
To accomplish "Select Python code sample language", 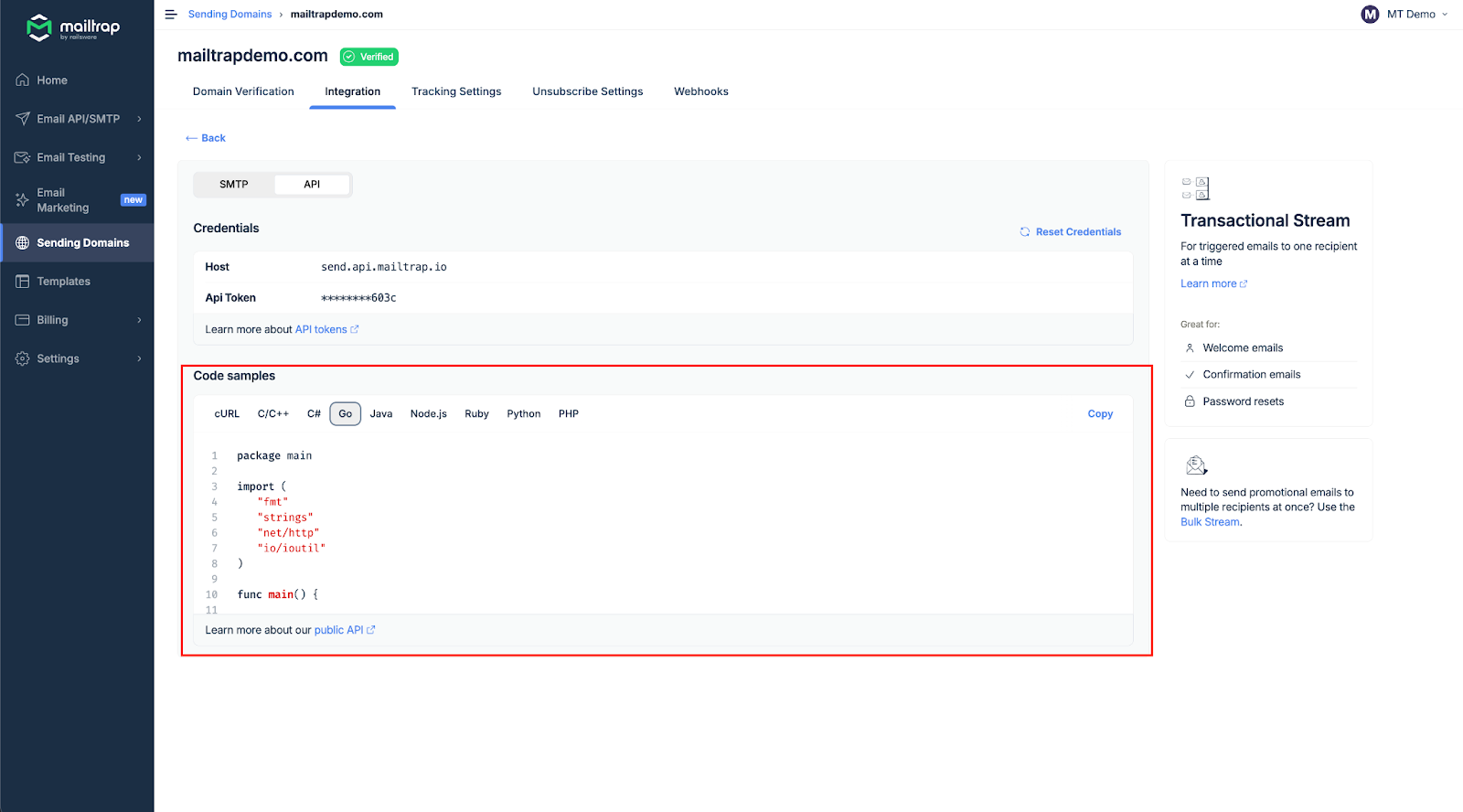I will [x=523, y=414].
